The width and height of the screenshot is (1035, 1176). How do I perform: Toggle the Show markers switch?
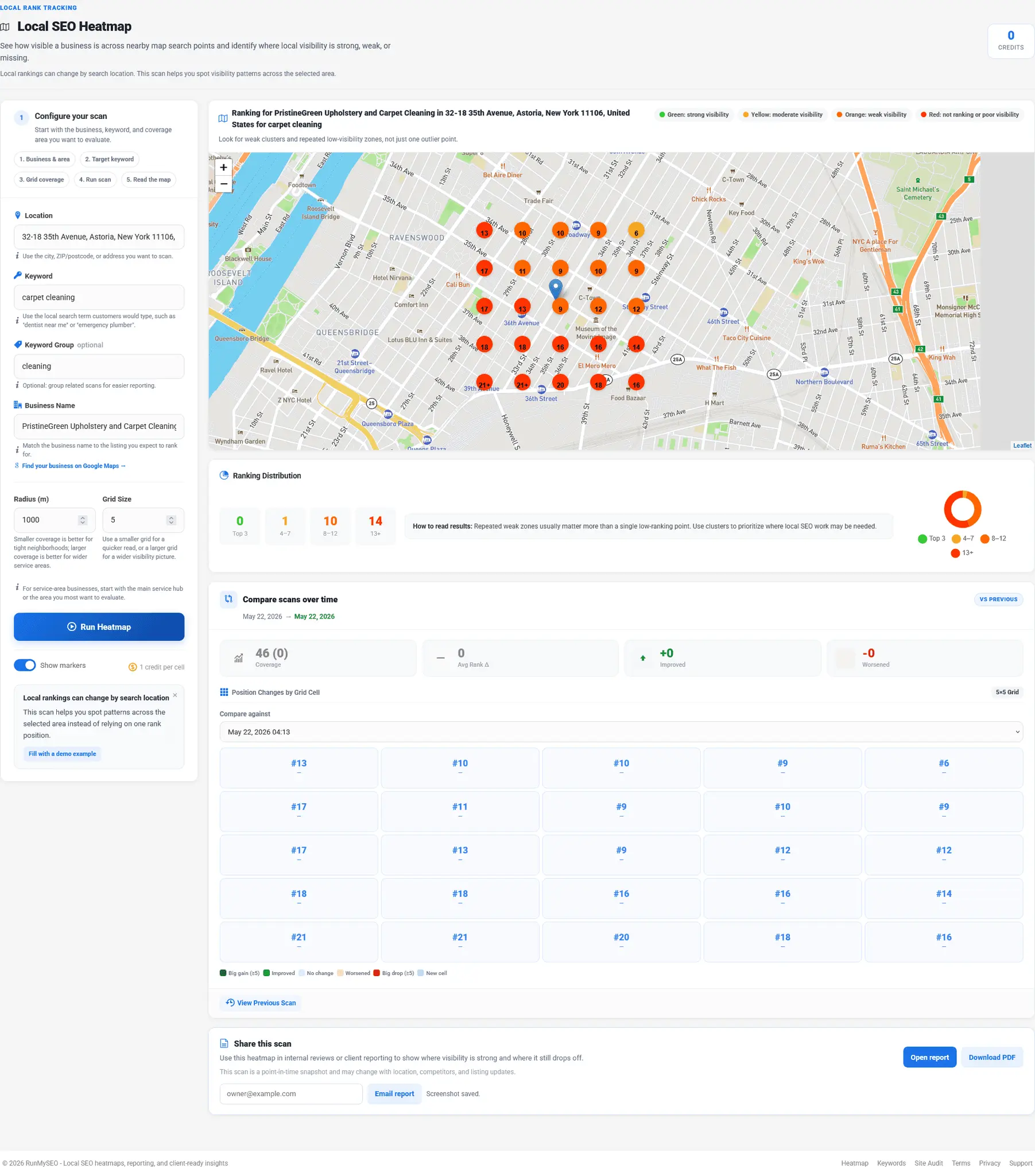pos(25,665)
